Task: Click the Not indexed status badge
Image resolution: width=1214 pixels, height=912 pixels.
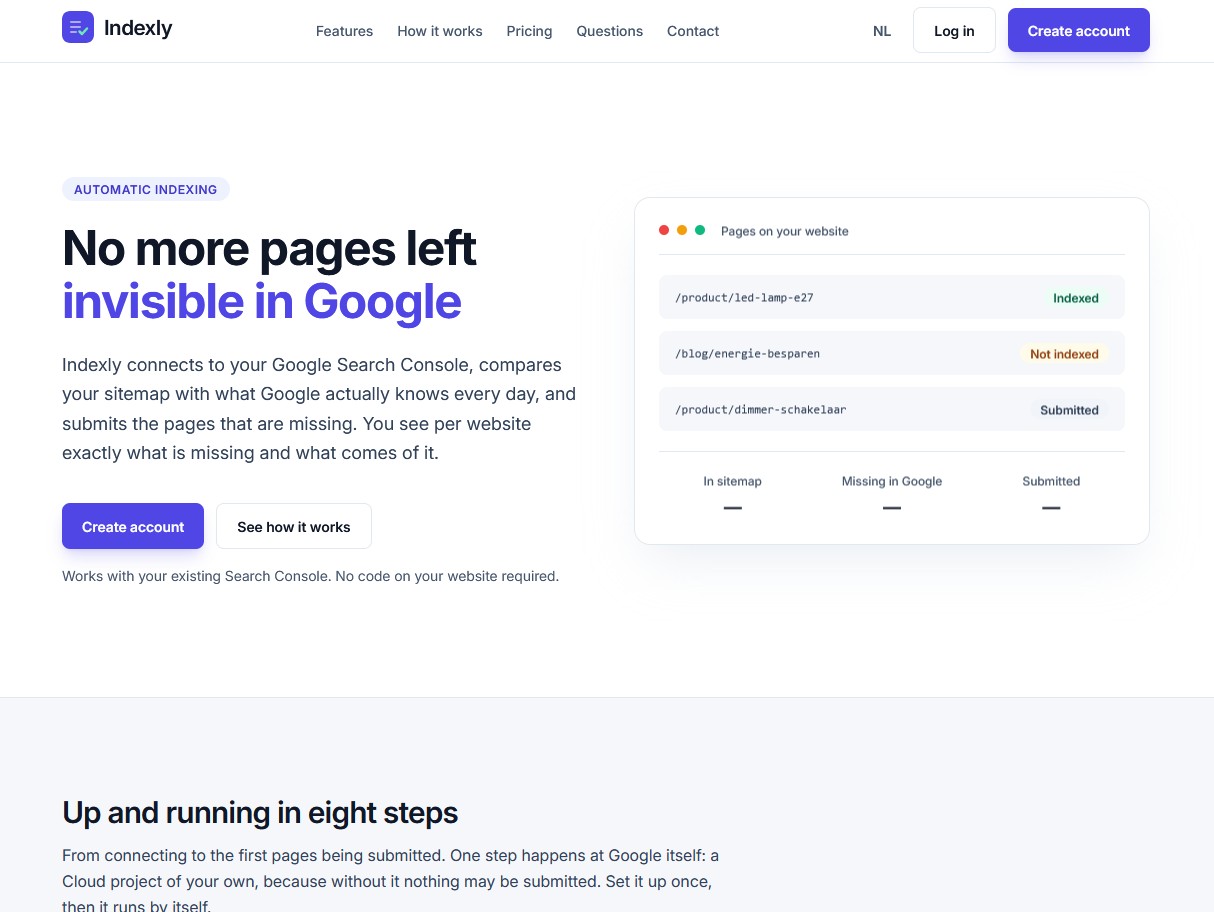Action: (x=1064, y=354)
